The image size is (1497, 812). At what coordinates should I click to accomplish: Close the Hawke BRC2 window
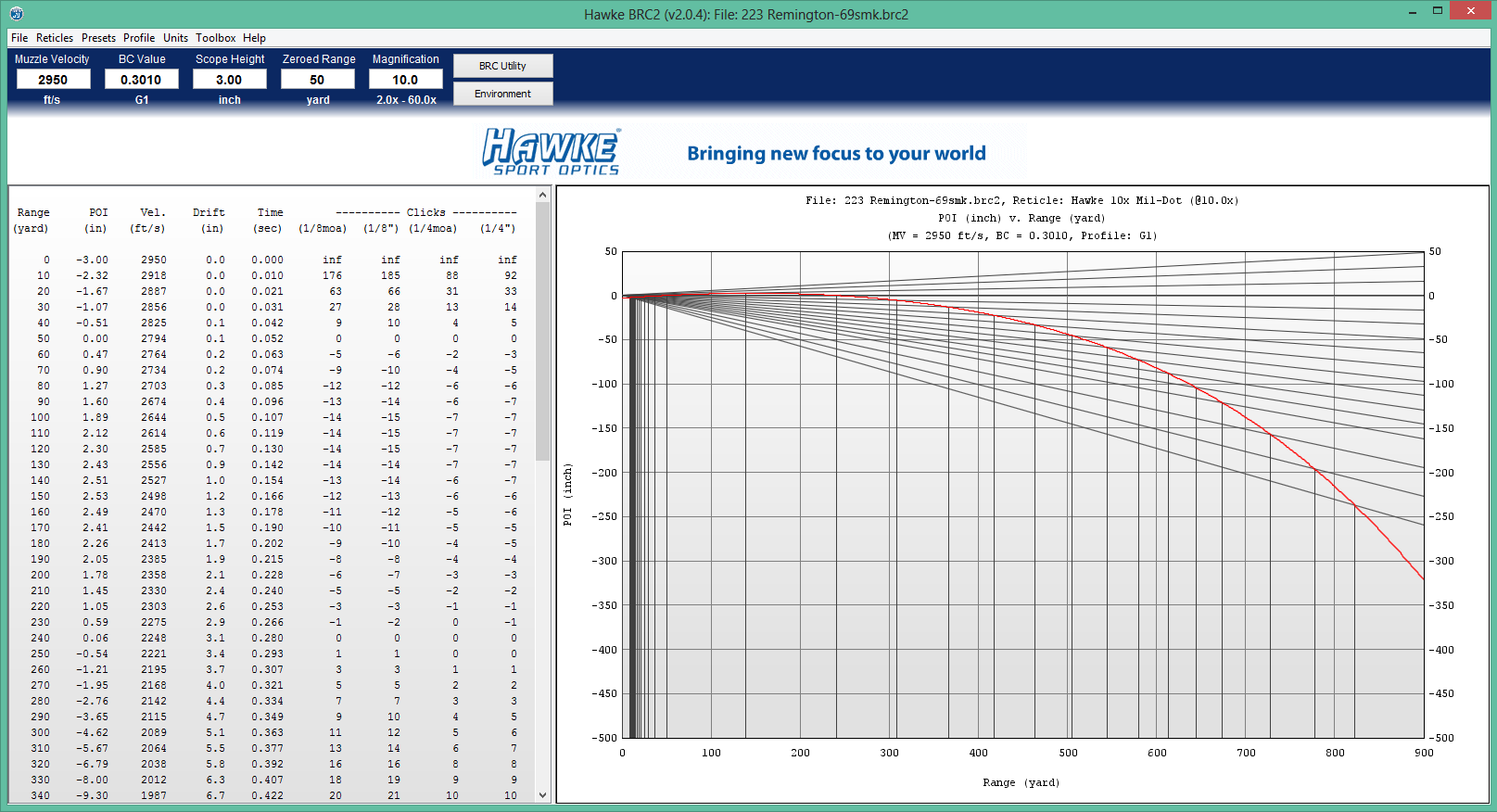pos(1471,11)
